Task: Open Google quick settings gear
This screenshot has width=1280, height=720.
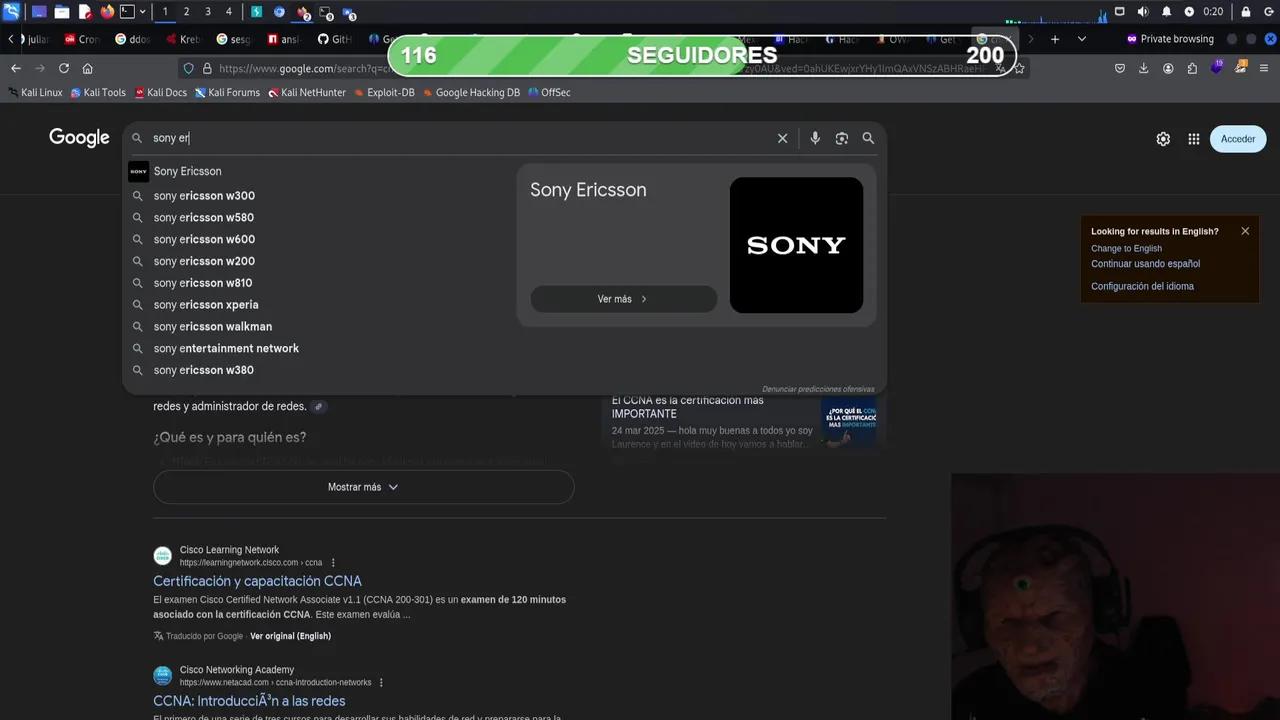Action: coord(1163,139)
